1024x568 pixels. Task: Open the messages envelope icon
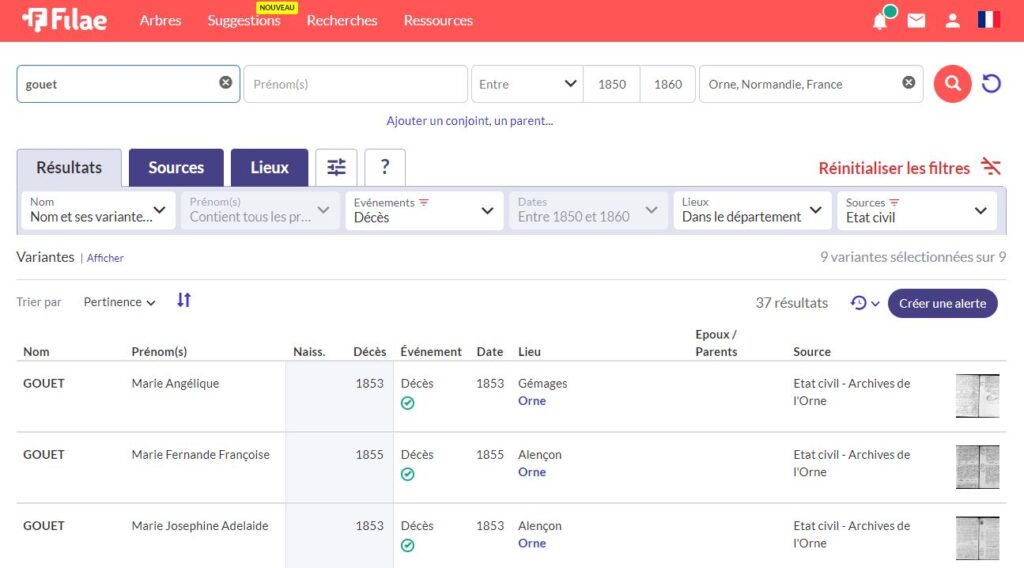pos(916,21)
